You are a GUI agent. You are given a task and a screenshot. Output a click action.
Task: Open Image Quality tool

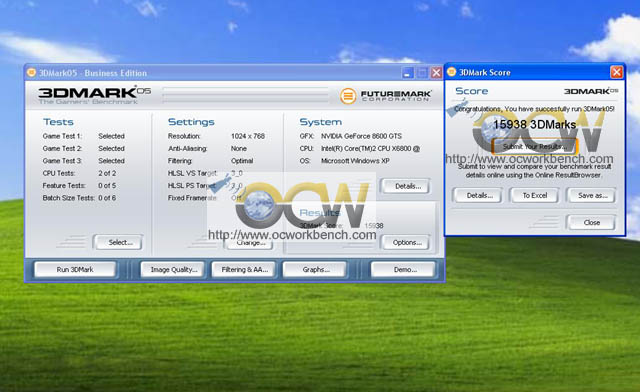(x=173, y=270)
